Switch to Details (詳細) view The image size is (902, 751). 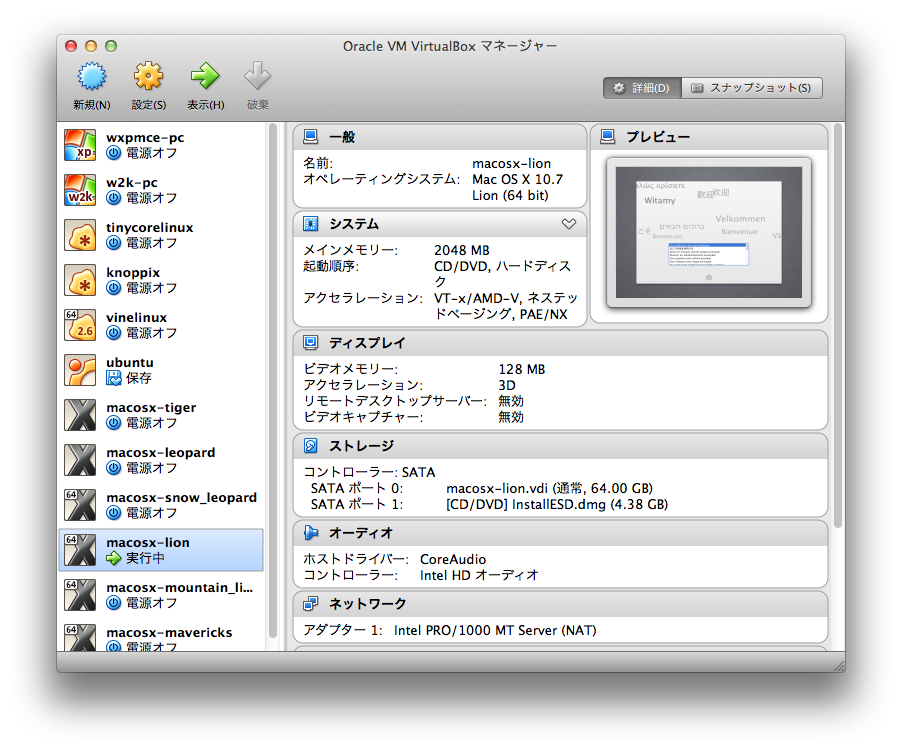tap(641, 88)
